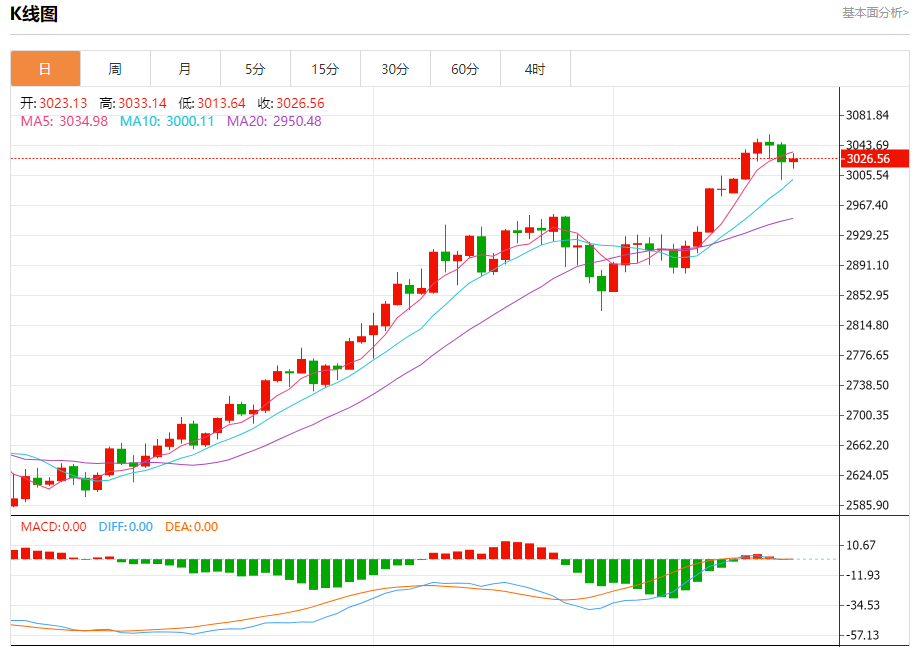Click the 2891.10 price axis label
This screenshot has width=916, height=647.
coord(868,265)
